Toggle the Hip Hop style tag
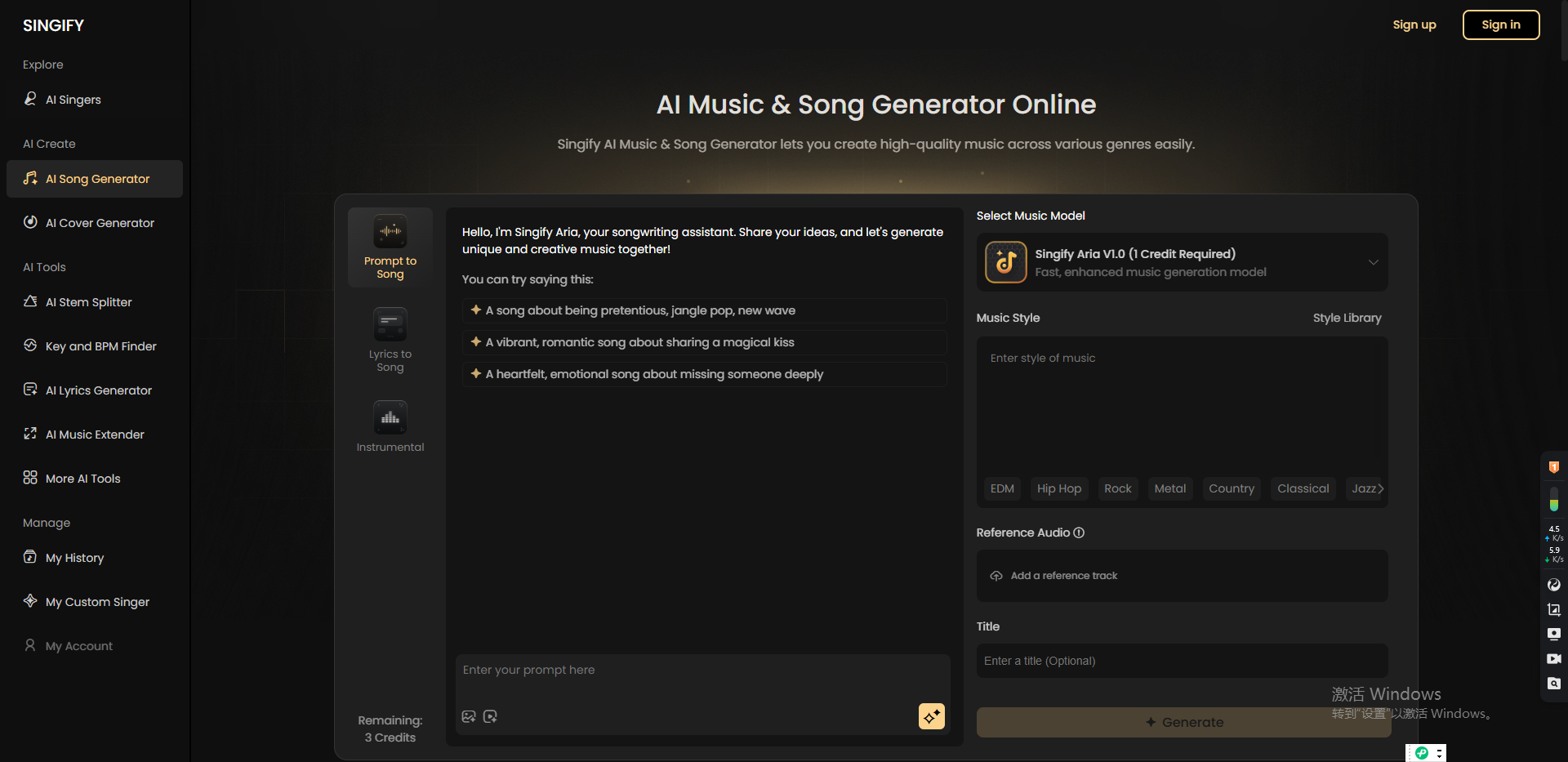This screenshot has height=762, width=1568. (1058, 488)
